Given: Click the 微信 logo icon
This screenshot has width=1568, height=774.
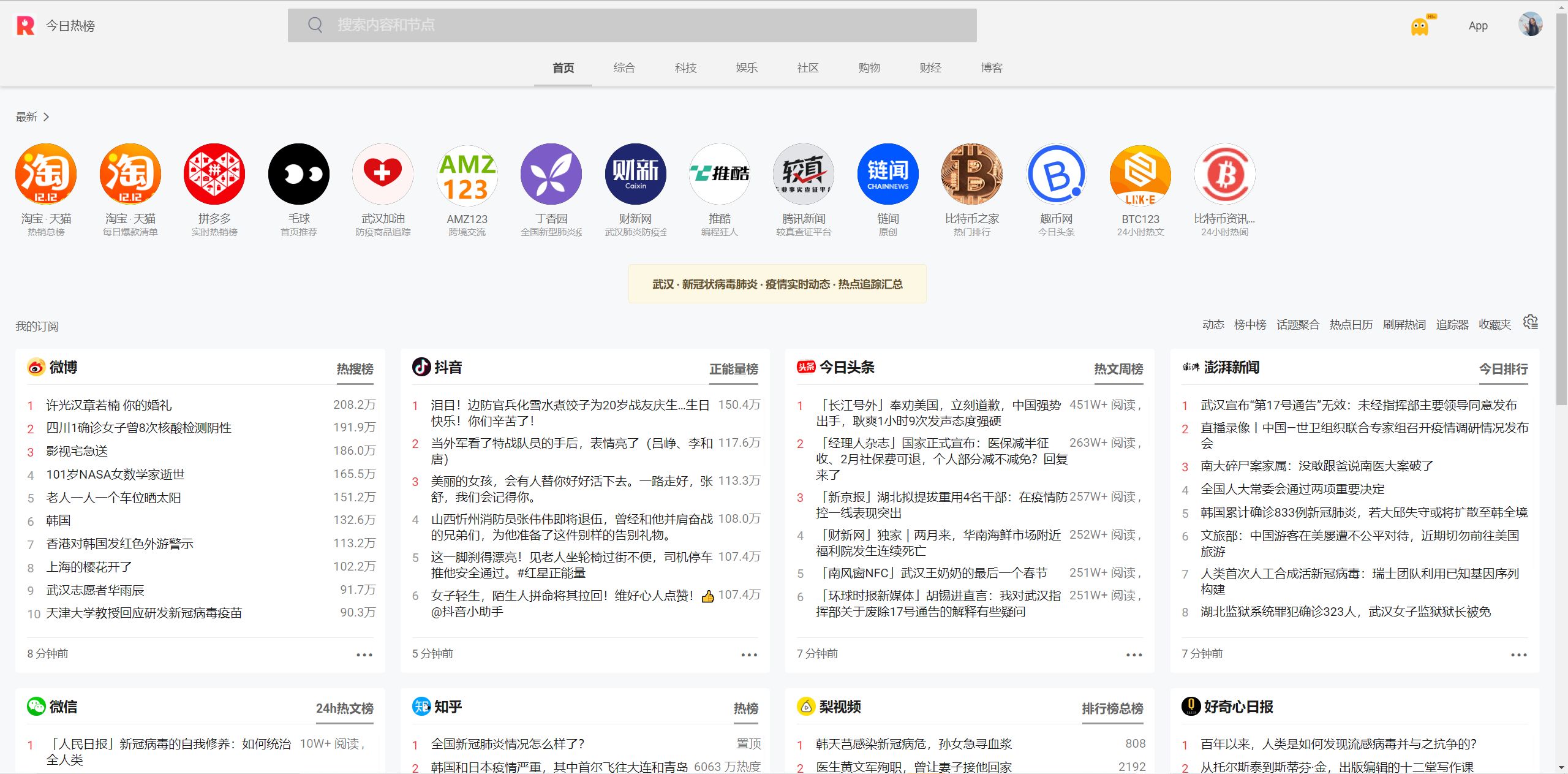Looking at the screenshot, I should tap(36, 707).
